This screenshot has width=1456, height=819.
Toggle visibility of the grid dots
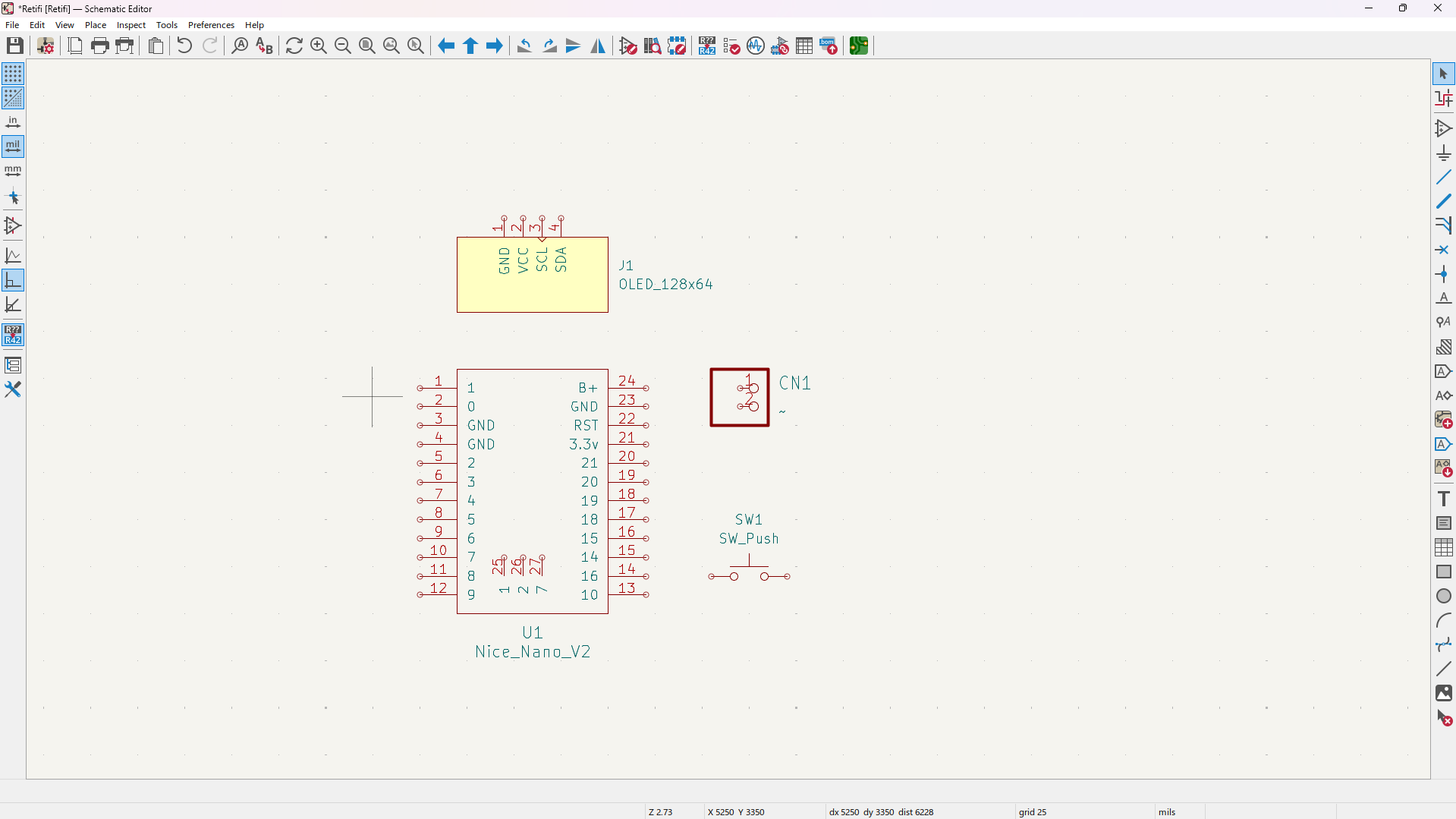(x=13, y=74)
